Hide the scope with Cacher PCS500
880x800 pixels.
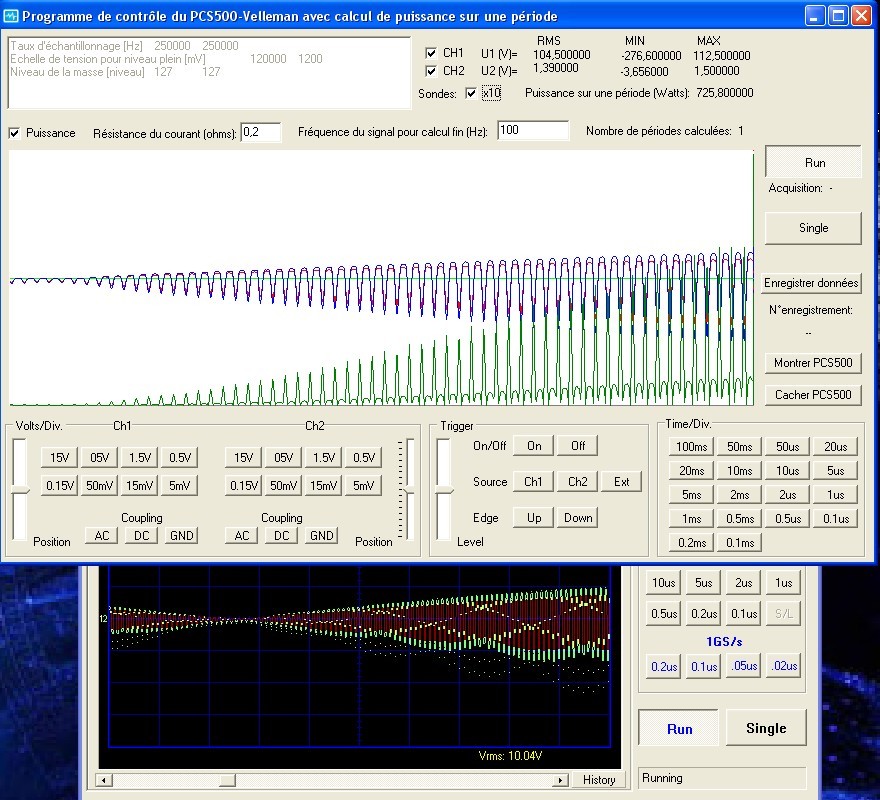[813, 395]
